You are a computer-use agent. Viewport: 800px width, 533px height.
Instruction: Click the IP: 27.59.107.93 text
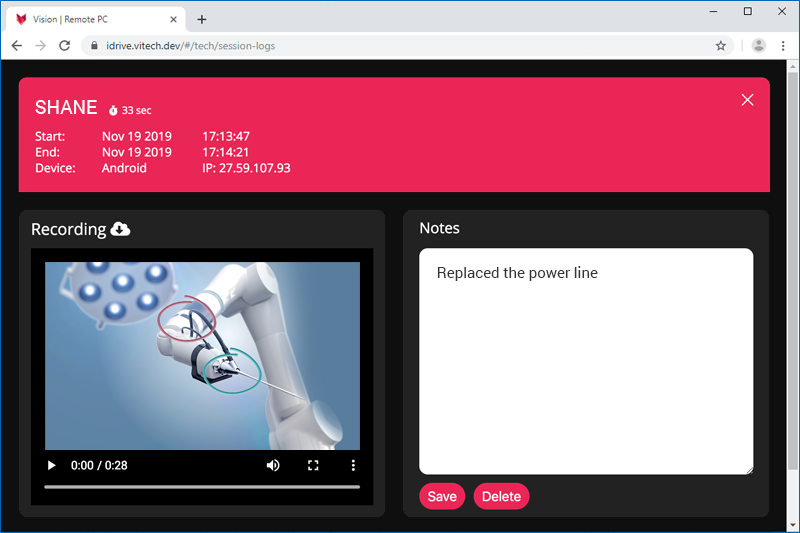[246, 168]
